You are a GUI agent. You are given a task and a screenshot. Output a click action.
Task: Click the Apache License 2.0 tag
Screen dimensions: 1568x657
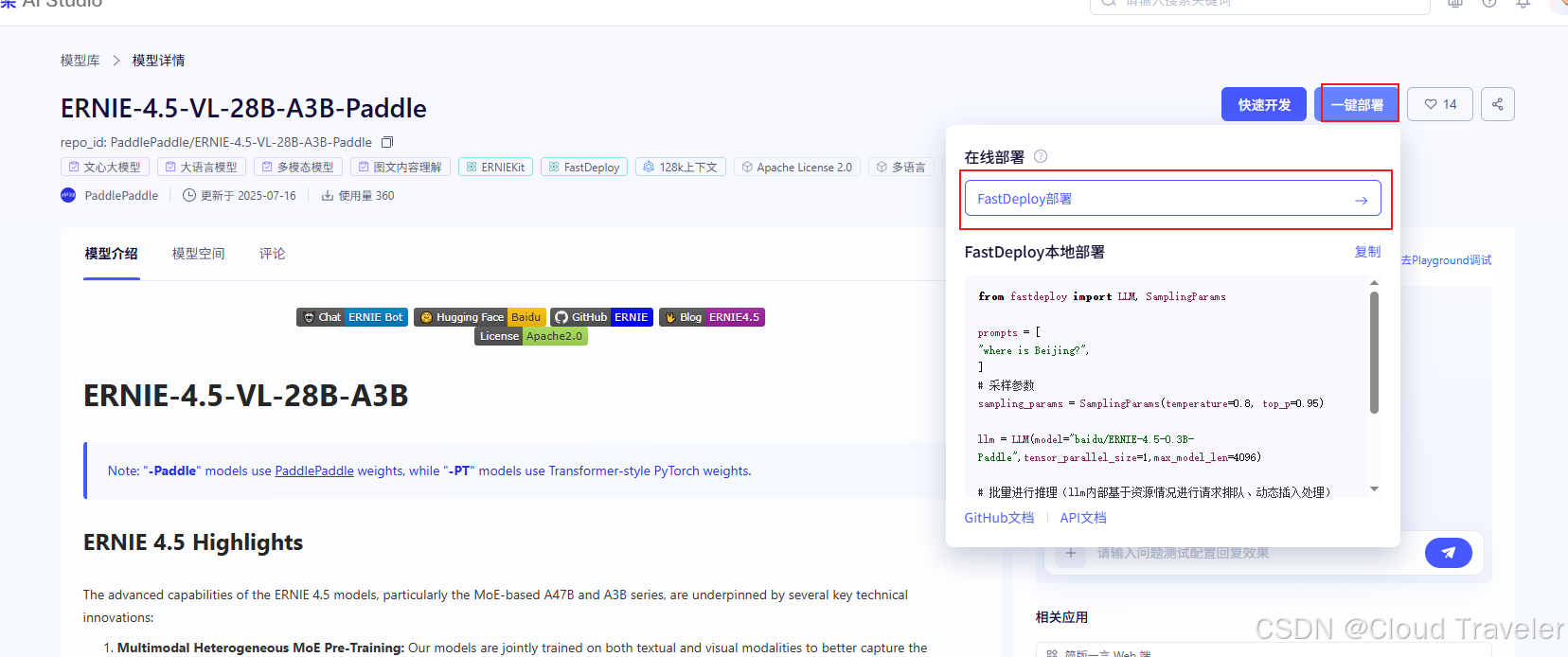tap(797, 167)
